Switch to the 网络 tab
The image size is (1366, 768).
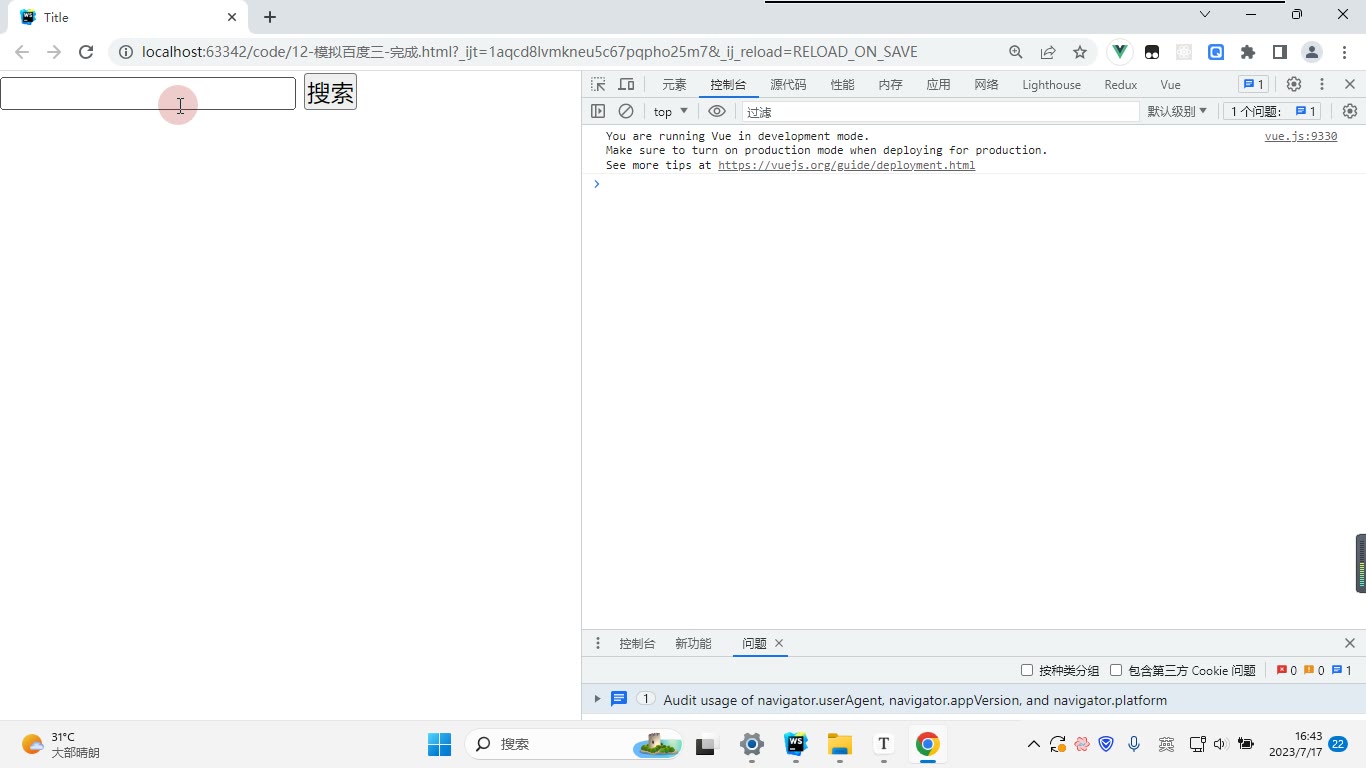pos(987,85)
